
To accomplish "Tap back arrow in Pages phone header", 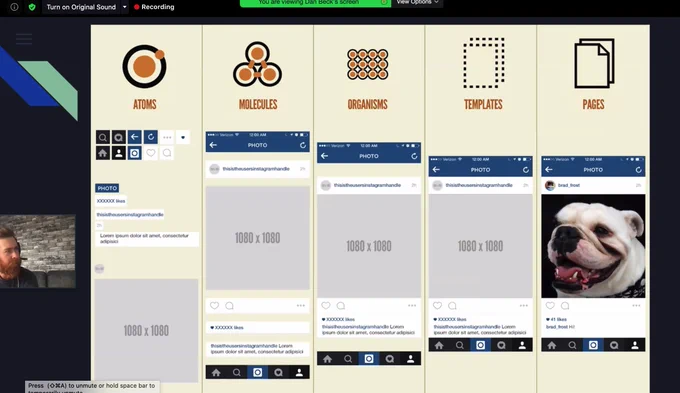I will click(549, 170).
